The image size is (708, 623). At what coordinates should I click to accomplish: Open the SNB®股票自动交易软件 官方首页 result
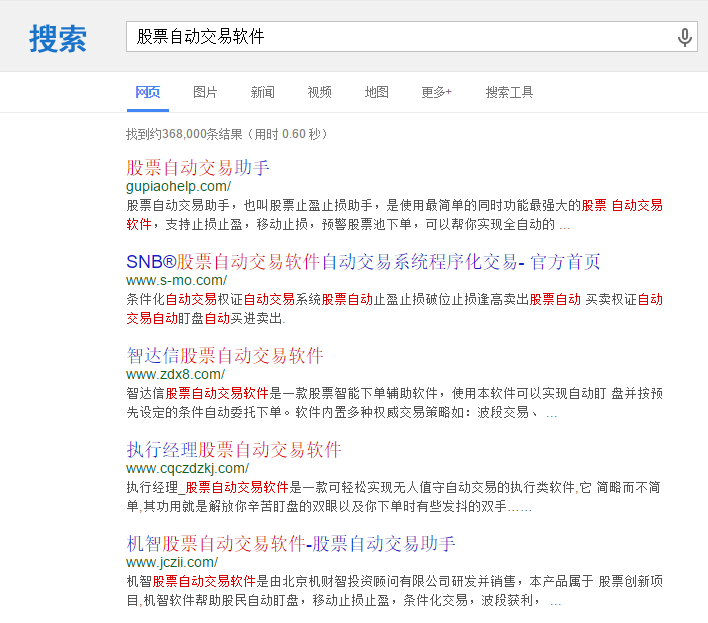click(x=363, y=261)
